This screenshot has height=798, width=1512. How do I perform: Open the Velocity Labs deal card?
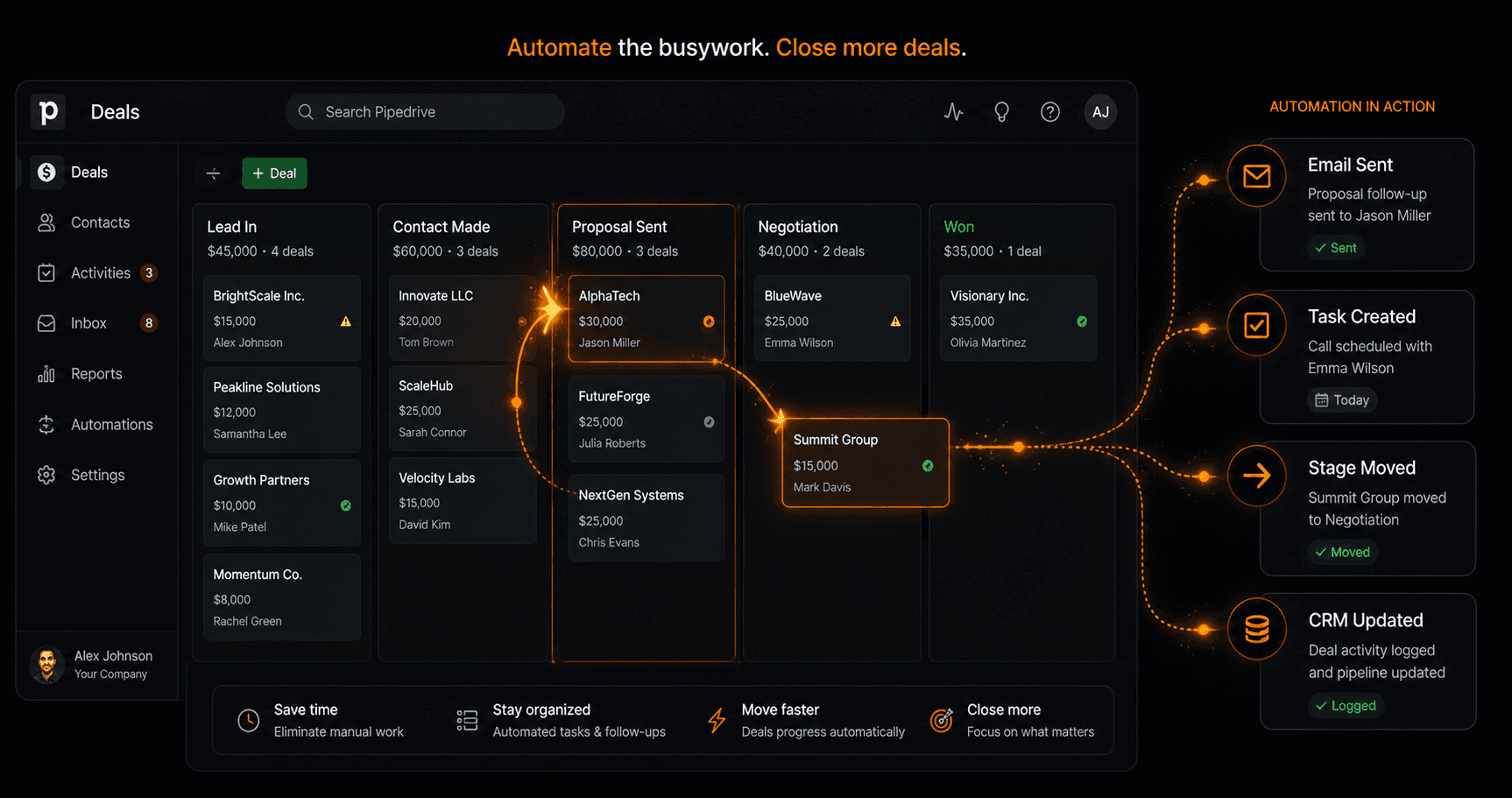click(x=463, y=501)
